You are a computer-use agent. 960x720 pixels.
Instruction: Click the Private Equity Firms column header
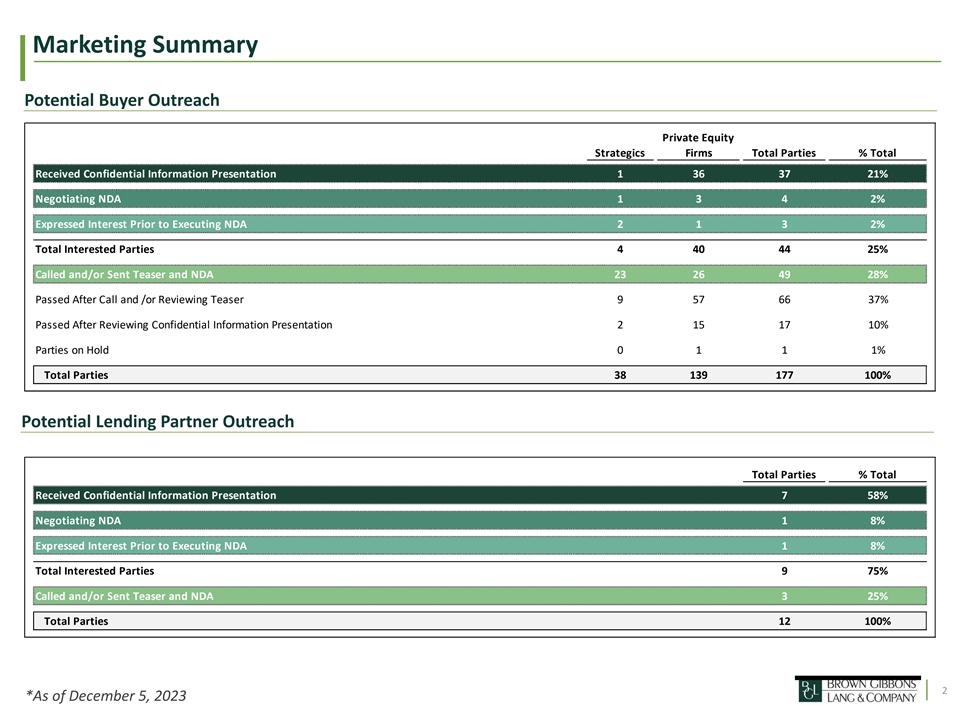point(698,145)
